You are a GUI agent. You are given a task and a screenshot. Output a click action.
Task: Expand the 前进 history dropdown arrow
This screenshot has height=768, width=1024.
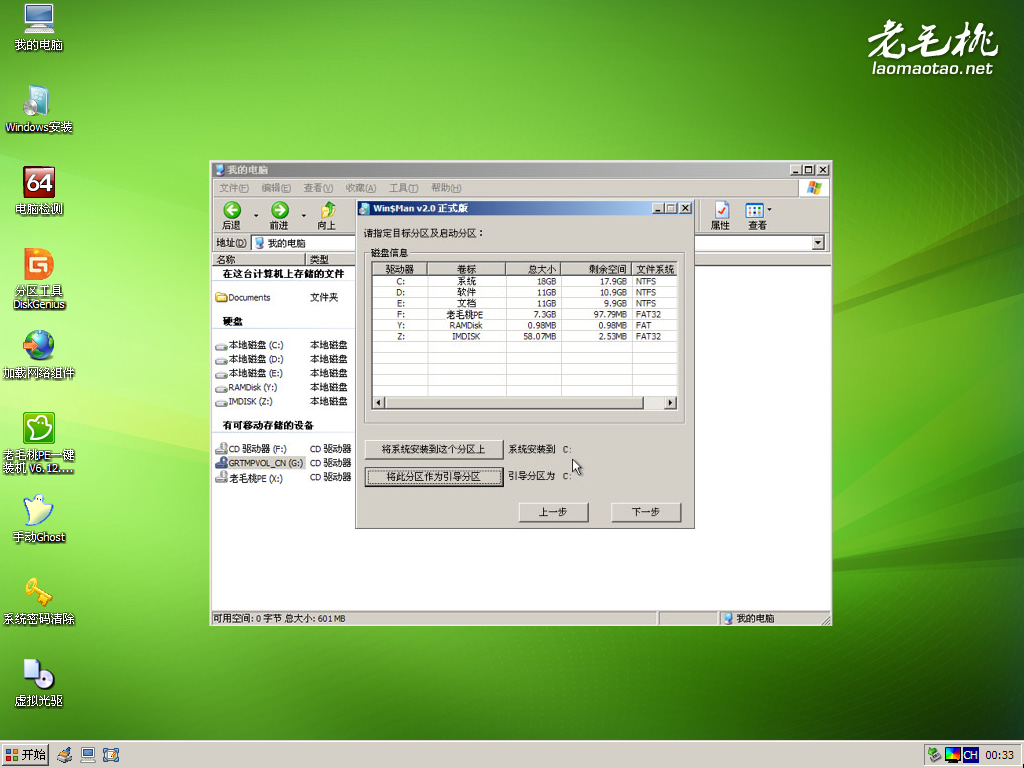tap(303, 216)
